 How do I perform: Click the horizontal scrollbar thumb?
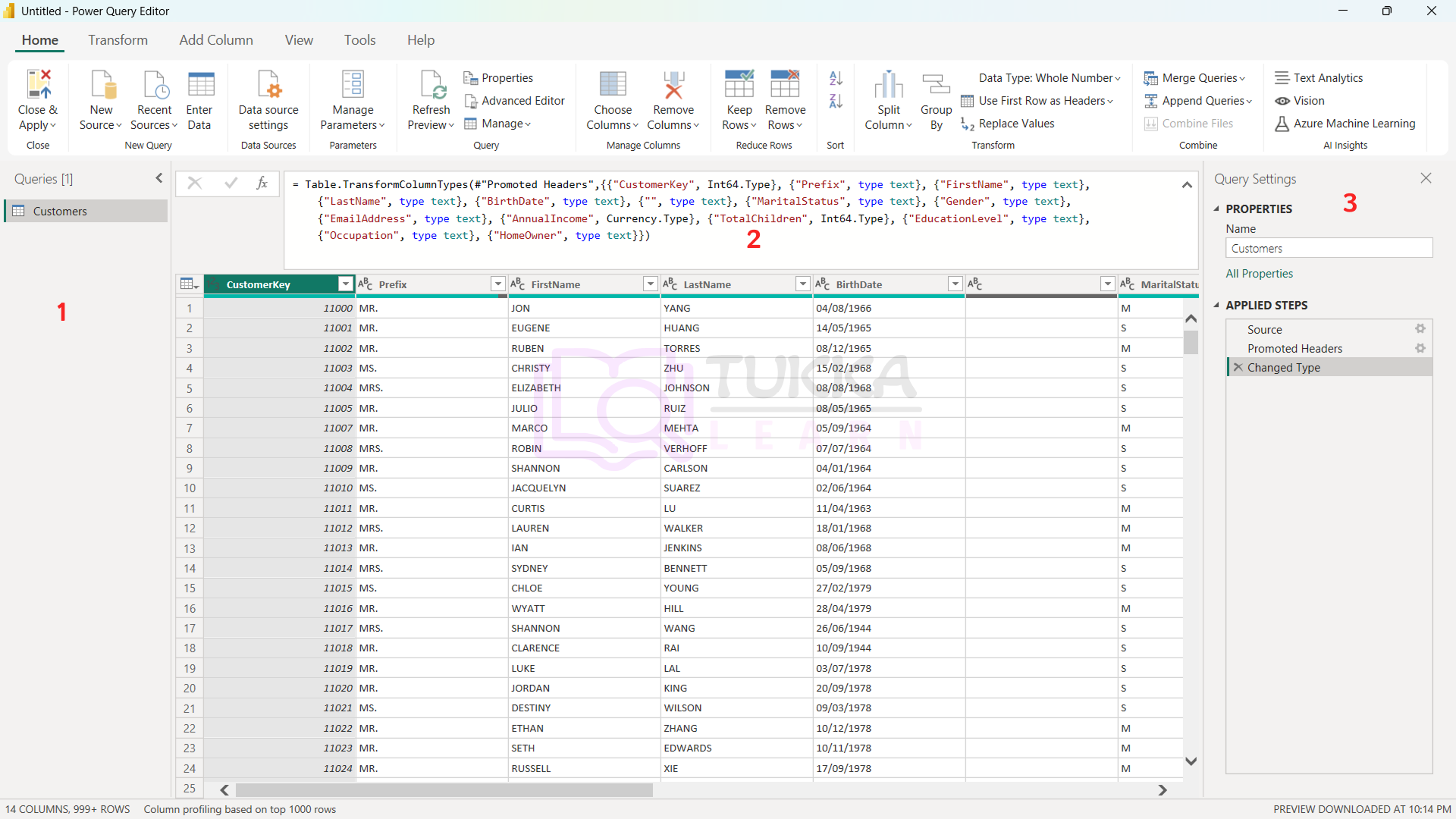click(444, 790)
